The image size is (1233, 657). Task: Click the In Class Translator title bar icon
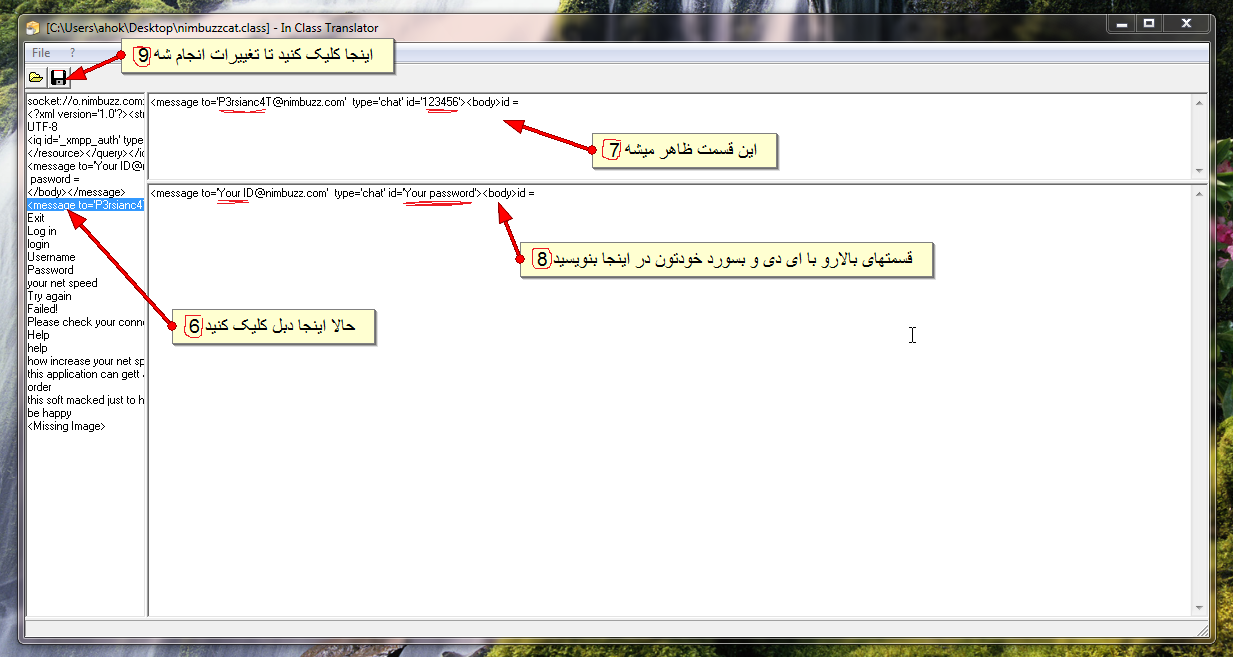point(34,27)
